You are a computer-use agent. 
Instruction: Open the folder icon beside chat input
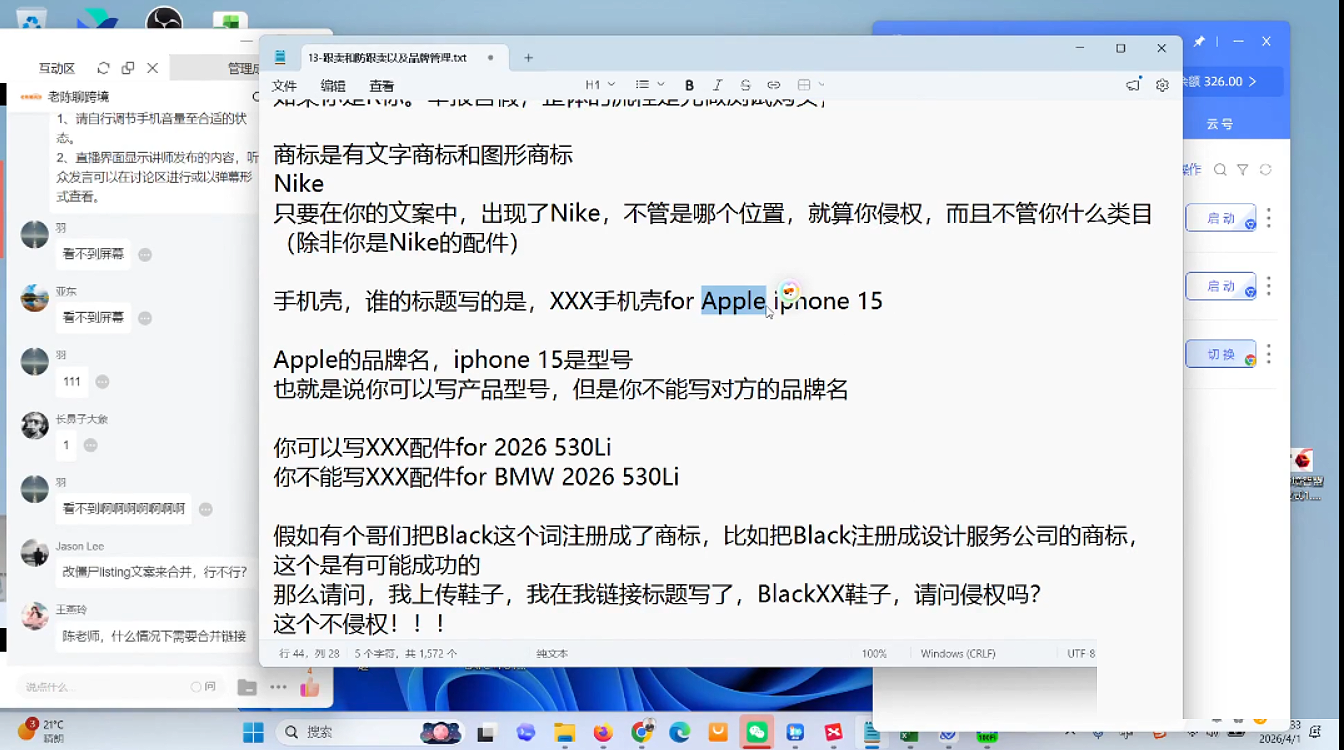click(246, 687)
